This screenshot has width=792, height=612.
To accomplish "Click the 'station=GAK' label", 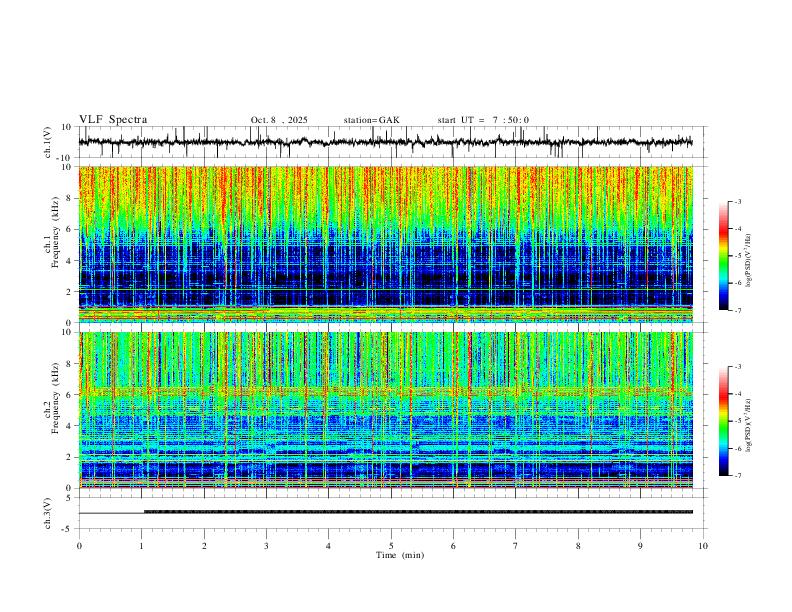I will [x=371, y=120].
